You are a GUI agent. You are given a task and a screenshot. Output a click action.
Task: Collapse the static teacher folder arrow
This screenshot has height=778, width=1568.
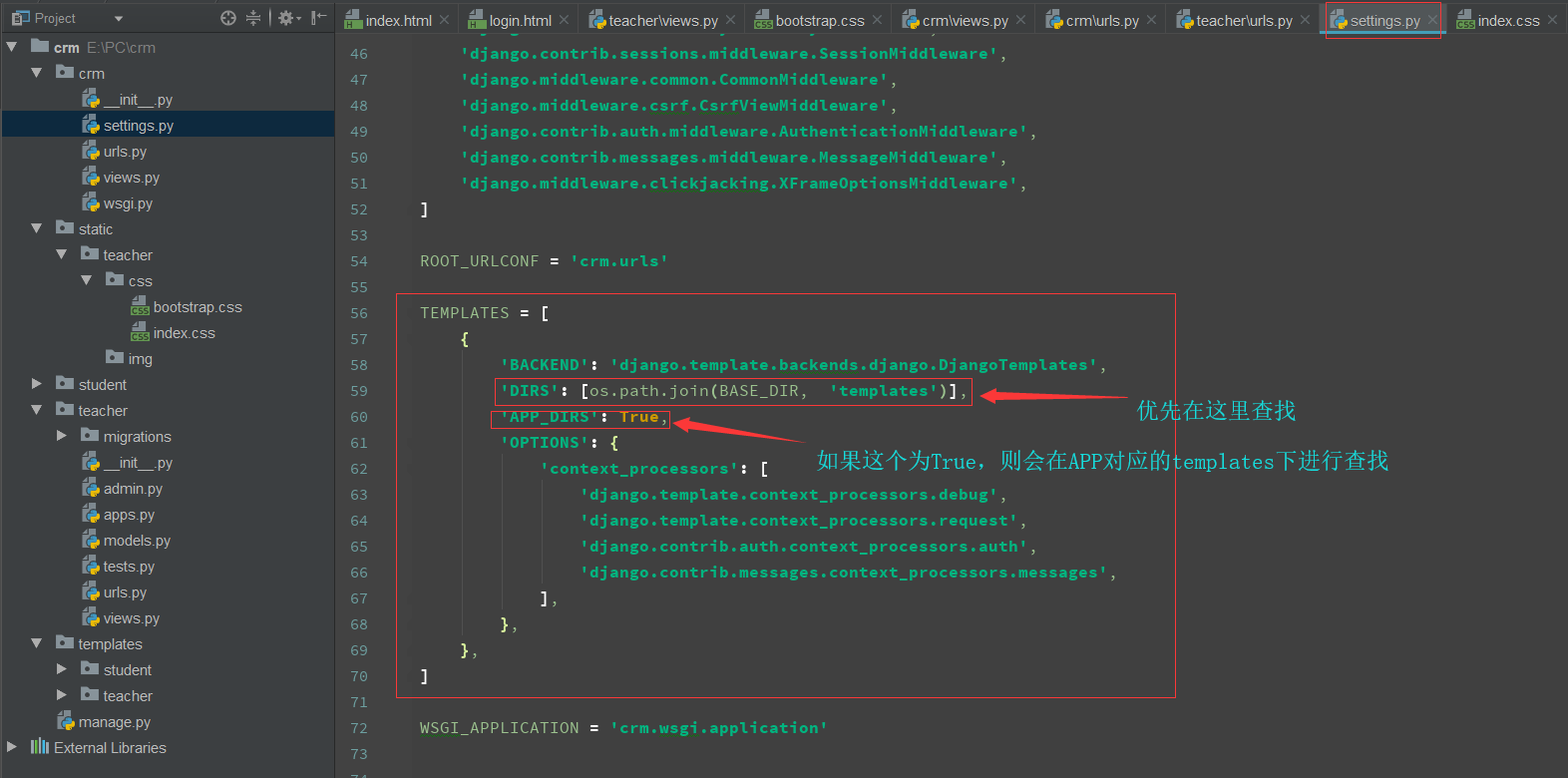(62, 254)
